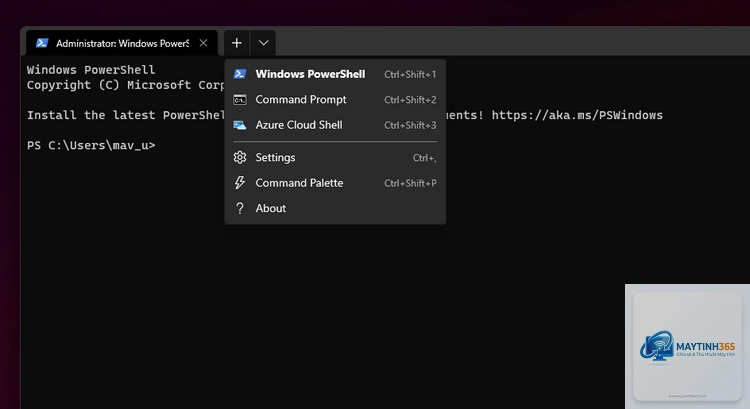
Task: Click the Windows PowerShell profile icon in menu
Action: click(240, 74)
